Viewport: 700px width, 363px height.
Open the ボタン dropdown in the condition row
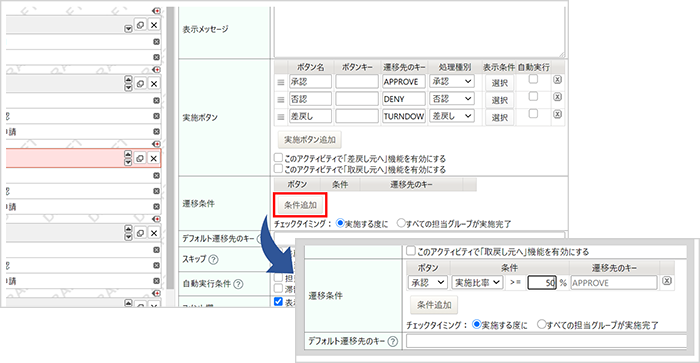pyautogui.click(x=427, y=283)
